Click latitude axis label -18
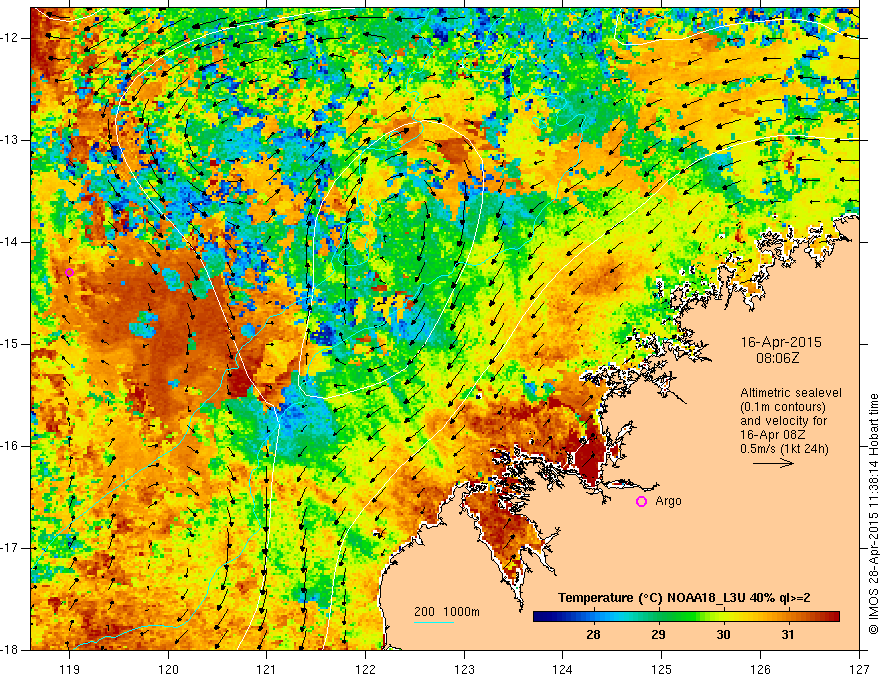Image resolution: width=880 pixels, height=680 pixels. (11, 650)
